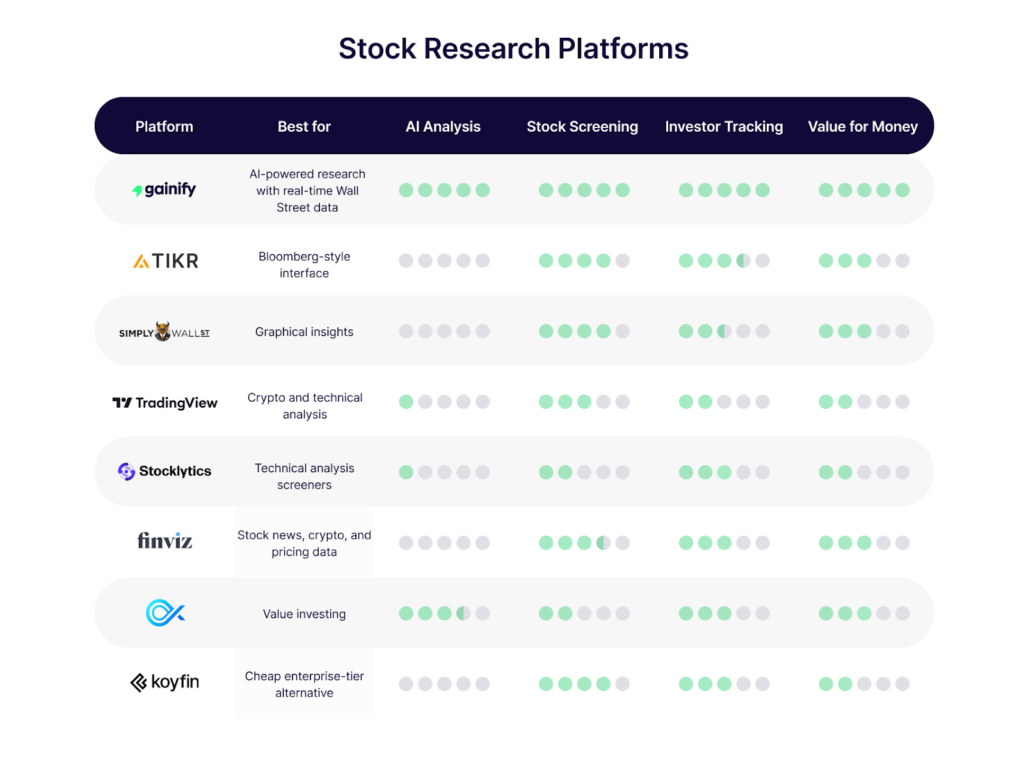This screenshot has width=1024, height=764.
Task: Click Stocklytics' AI Analysis rating dots
Action: pyautogui.click(x=444, y=472)
